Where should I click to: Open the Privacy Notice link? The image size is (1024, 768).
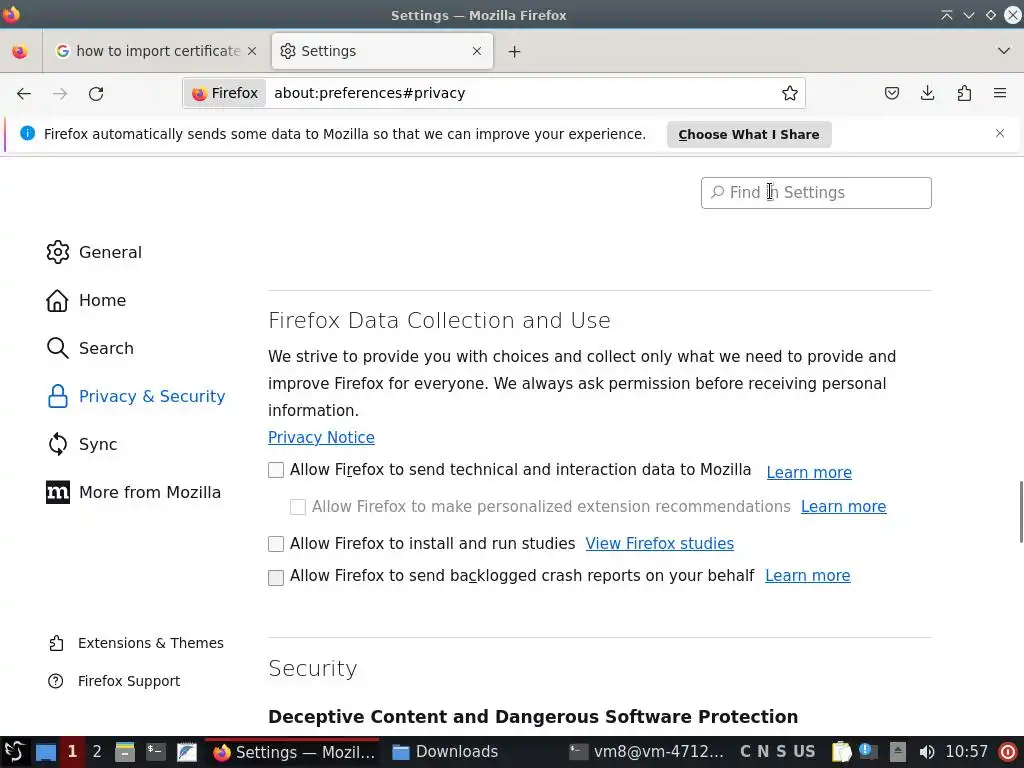pyautogui.click(x=321, y=437)
